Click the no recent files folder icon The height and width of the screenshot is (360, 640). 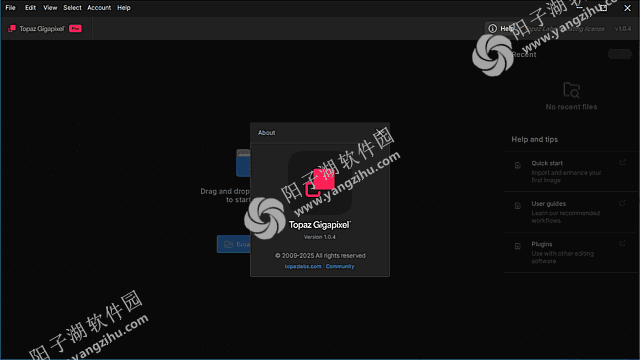pos(571,90)
